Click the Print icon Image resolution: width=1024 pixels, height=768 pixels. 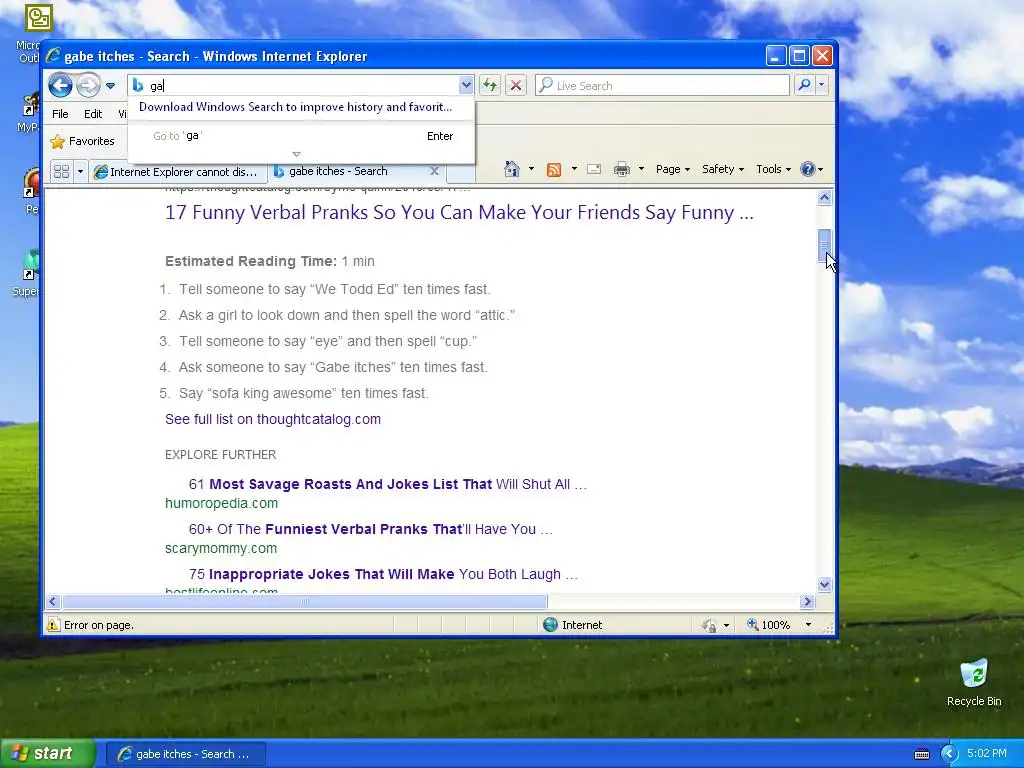pos(622,169)
